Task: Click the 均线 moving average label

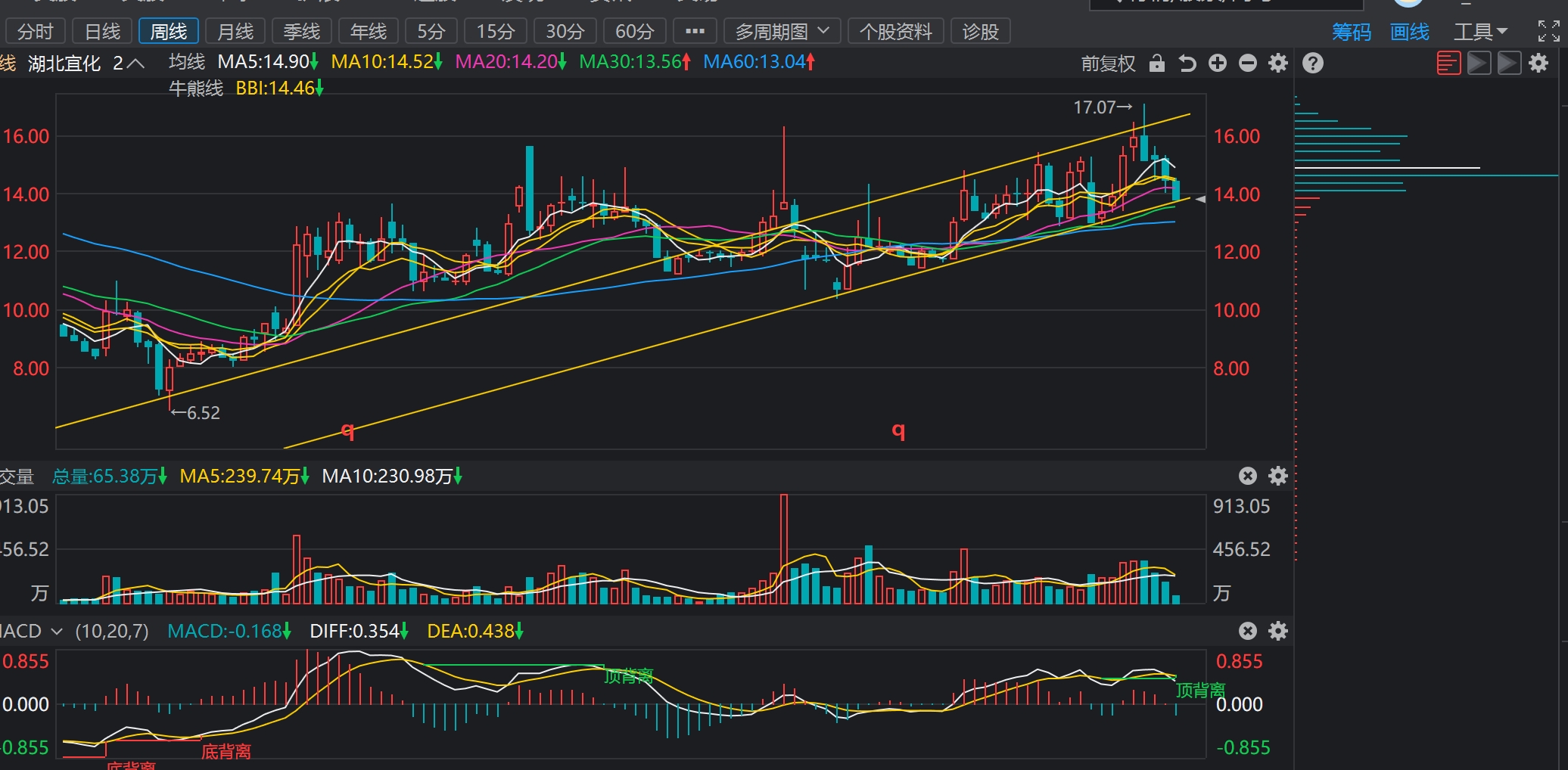Action: 187,62
